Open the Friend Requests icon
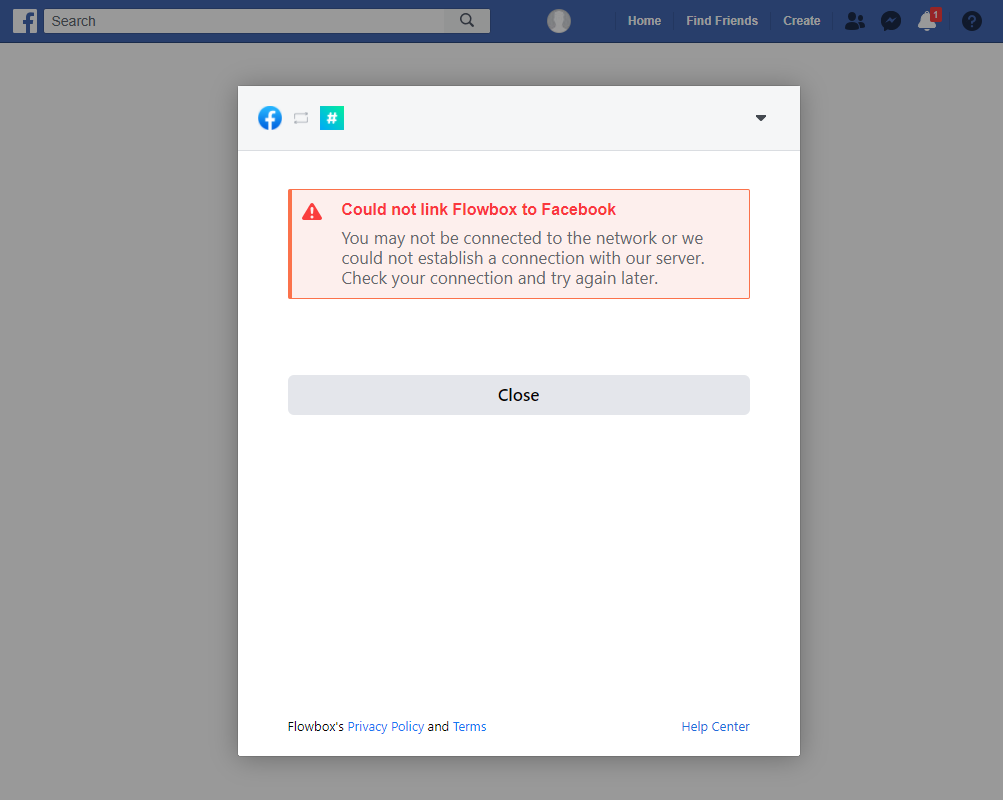The height and width of the screenshot is (800, 1003). 854,20
